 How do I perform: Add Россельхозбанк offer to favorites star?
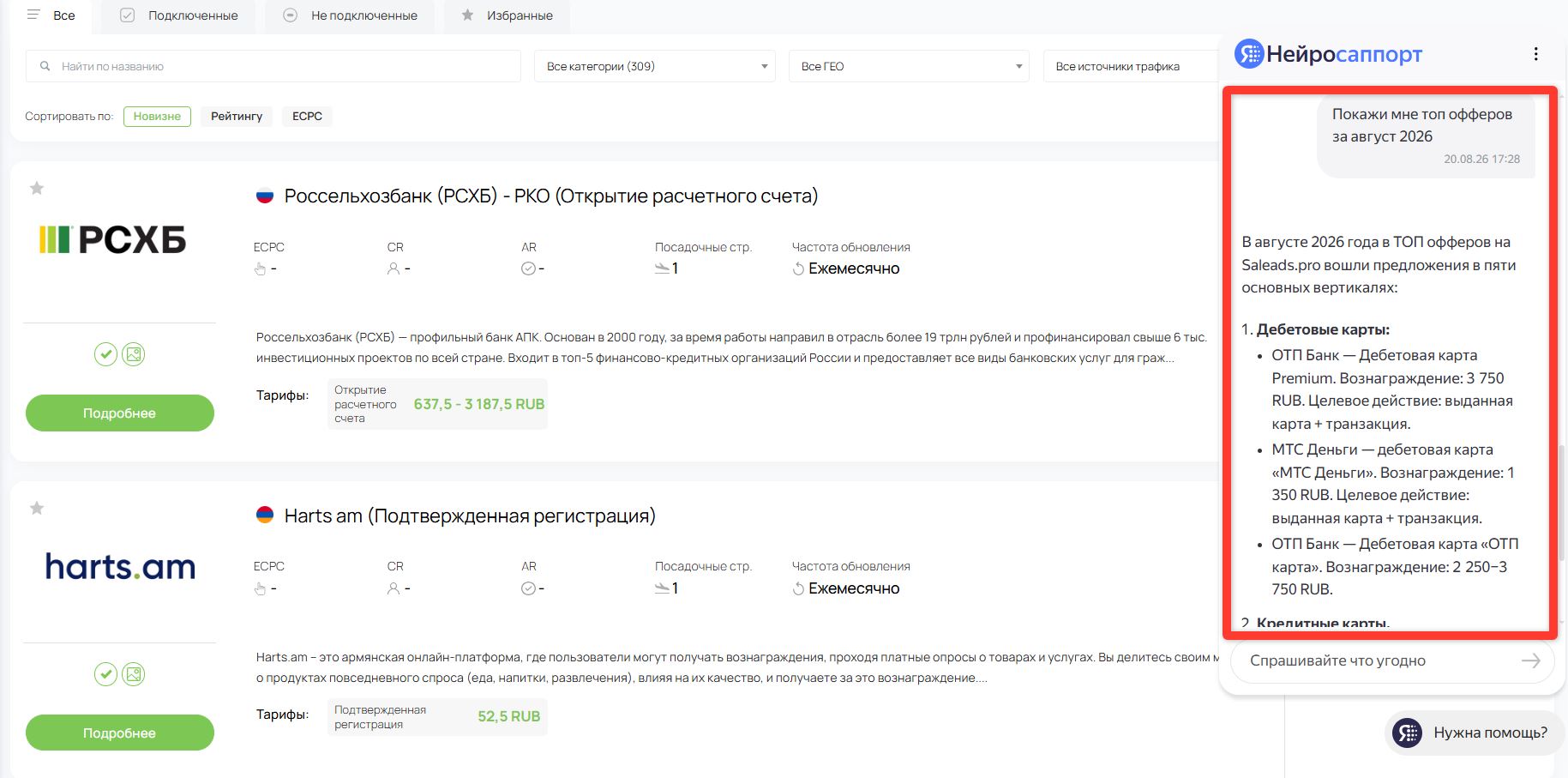(x=37, y=188)
